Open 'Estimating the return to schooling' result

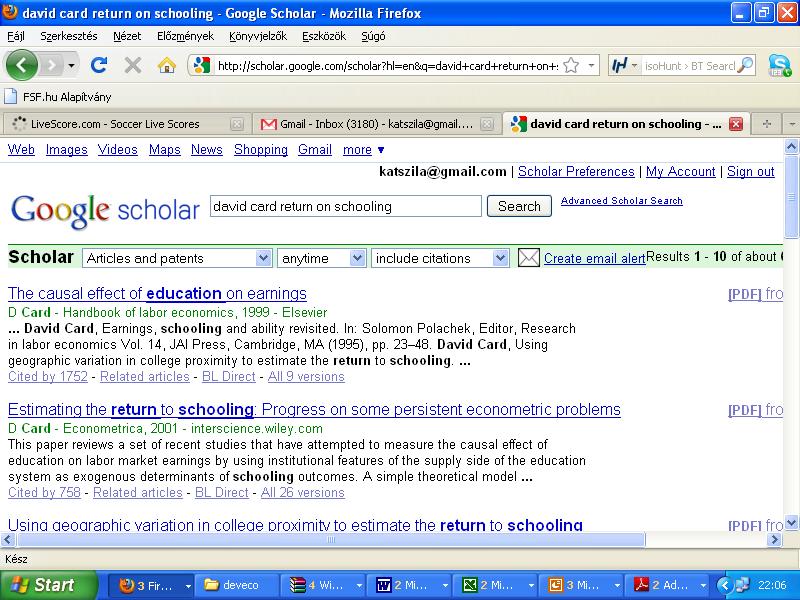[314, 409]
